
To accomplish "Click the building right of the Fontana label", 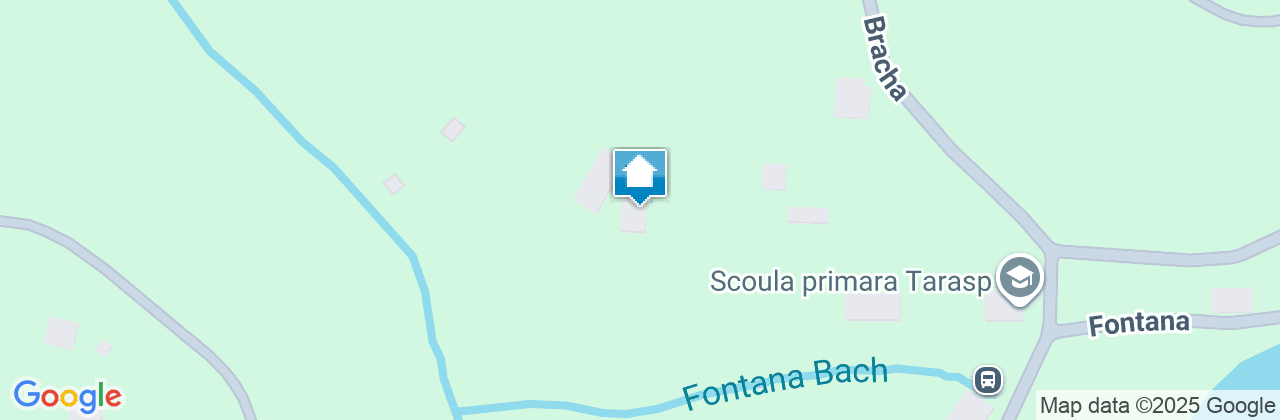I will point(1232,300).
